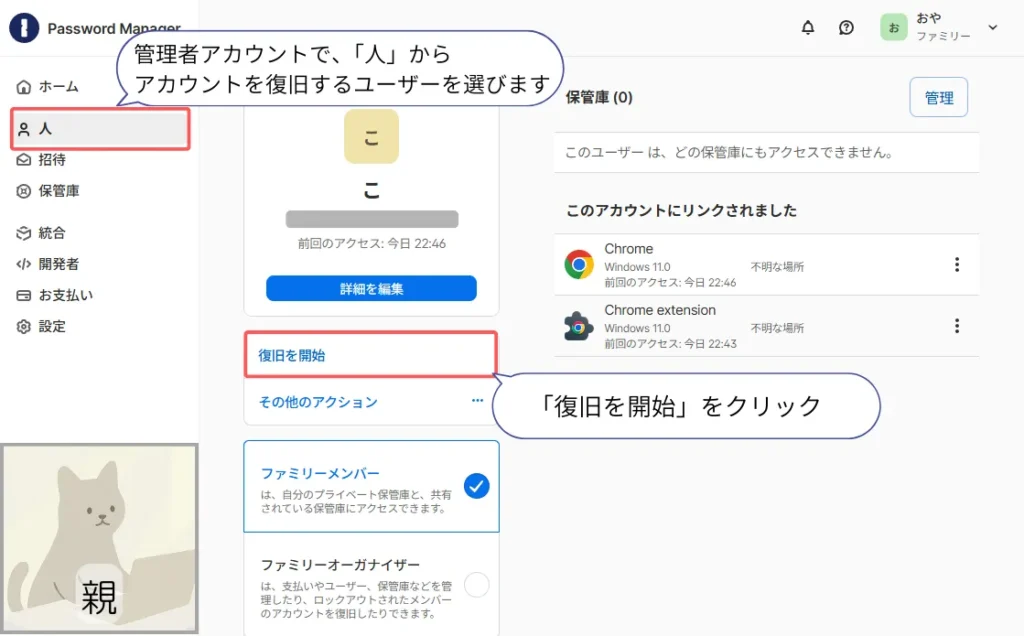This screenshot has height=636, width=1024.
Task: Open the 統合 (Integrations) icon
Action: point(24,233)
